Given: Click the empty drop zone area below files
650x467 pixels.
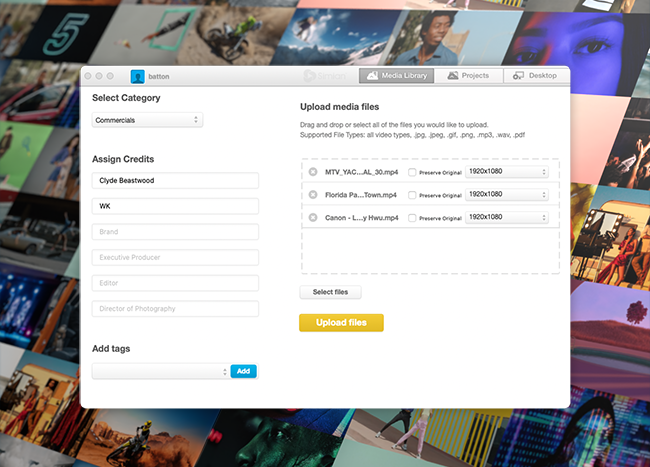Looking at the screenshot, I should (430, 251).
